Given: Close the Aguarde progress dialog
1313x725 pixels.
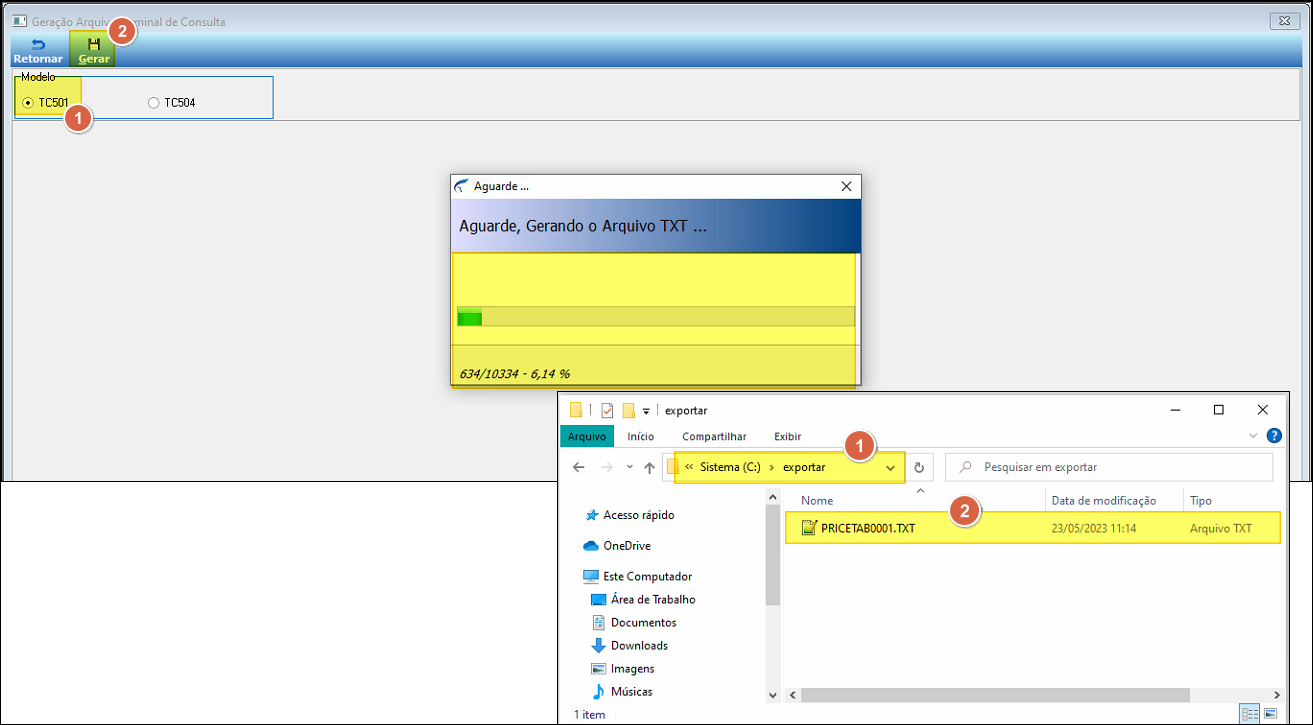Looking at the screenshot, I should (x=846, y=186).
